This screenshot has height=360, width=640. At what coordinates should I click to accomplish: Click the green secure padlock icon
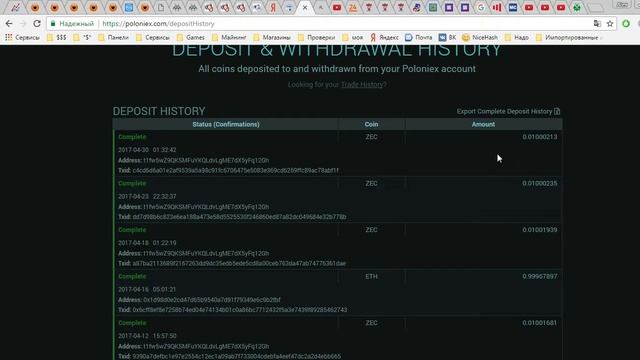pos(53,24)
